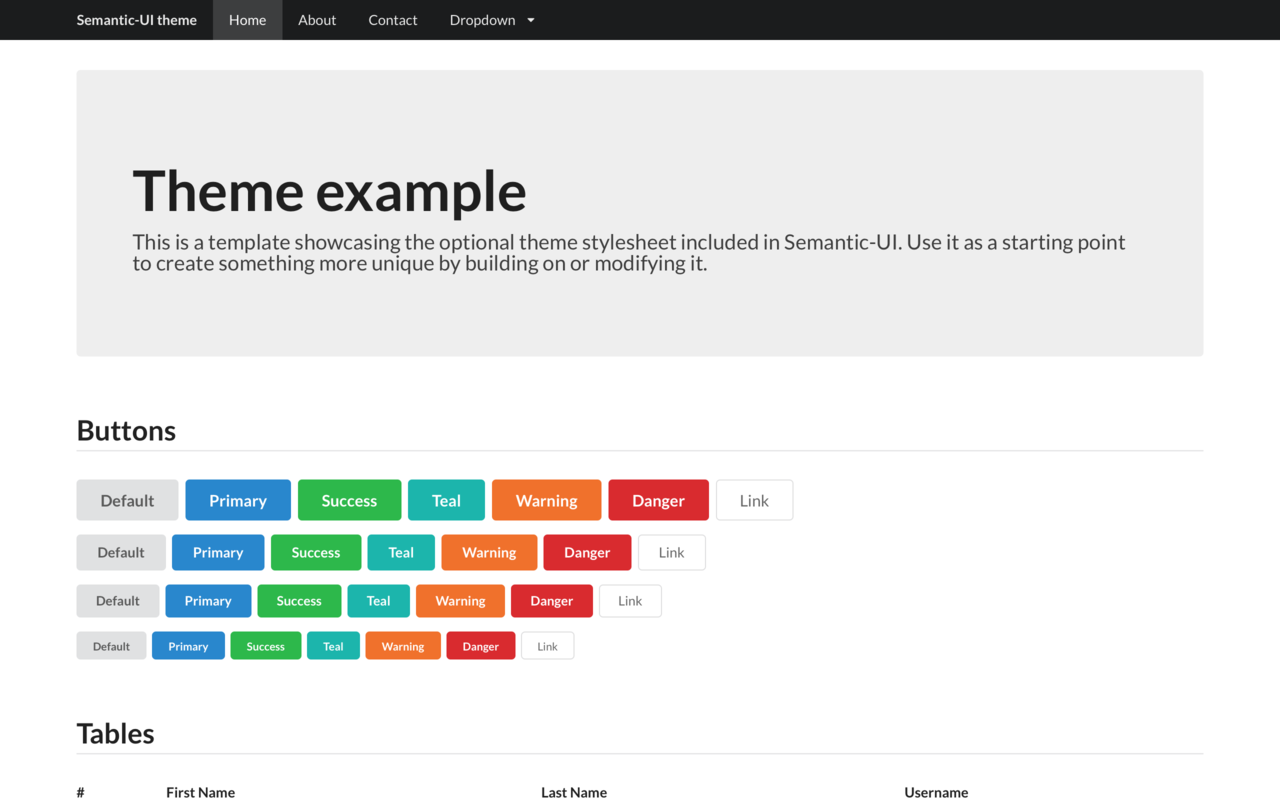This screenshot has width=1280, height=800.
Task: Click the smallest Teal button
Action: pyautogui.click(x=333, y=646)
